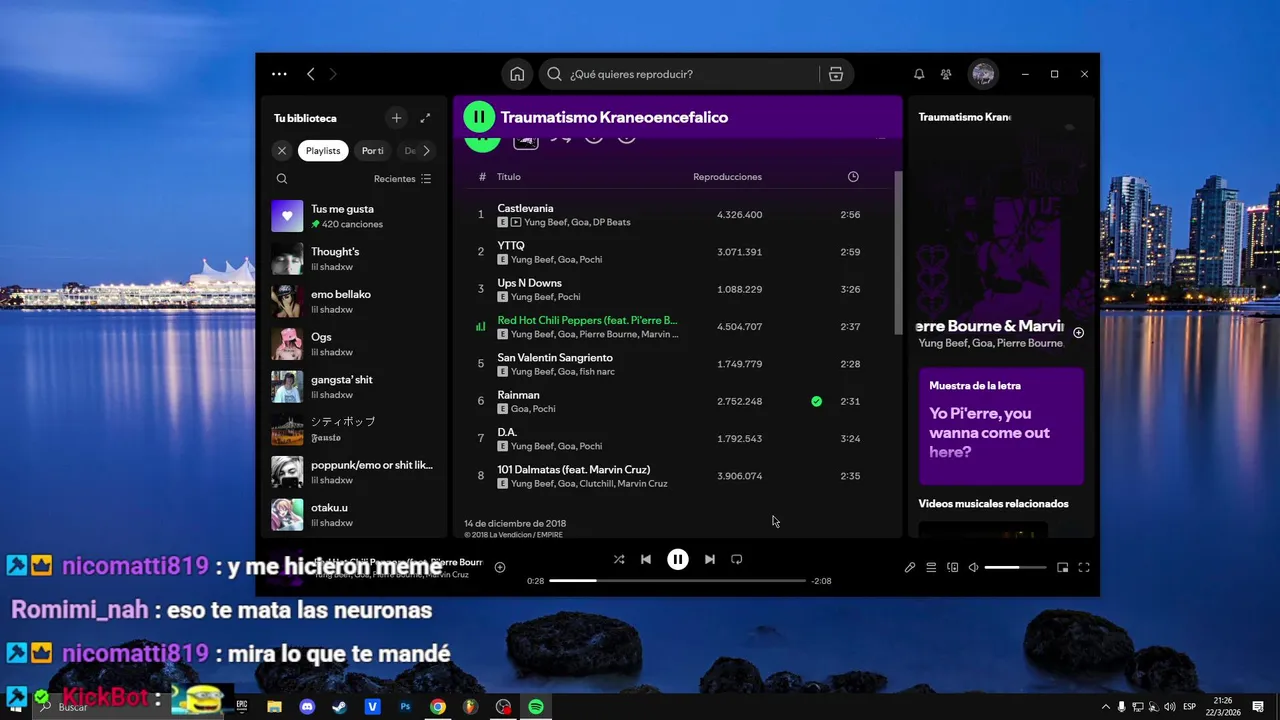
Task: Add the current song in Now Playing panel
Action: click(x=1078, y=333)
